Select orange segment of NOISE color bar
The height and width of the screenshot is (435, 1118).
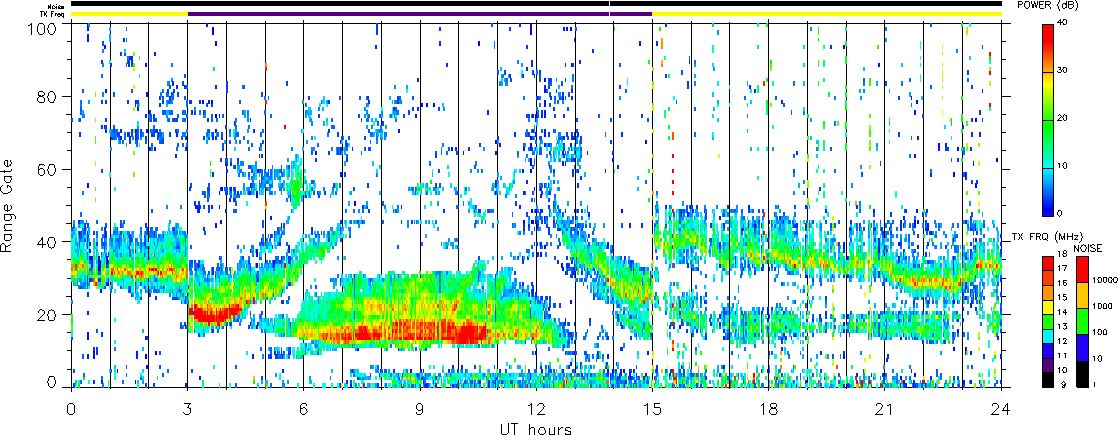click(1082, 295)
